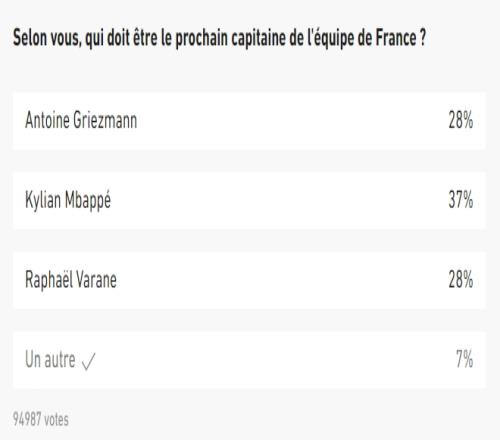Click empty space in the Mbappé row

[x=280, y=200]
